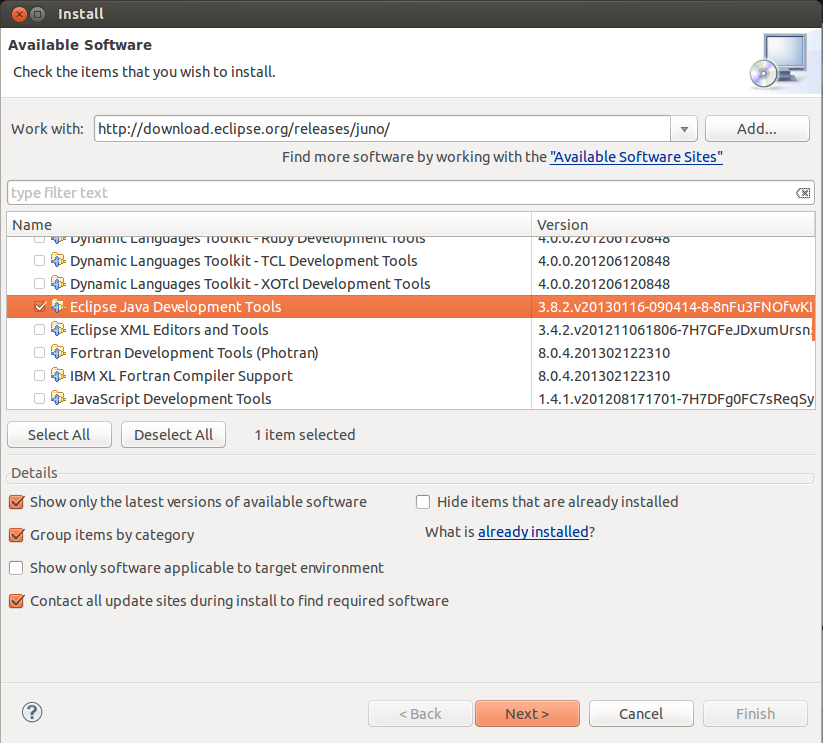The width and height of the screenshot is (823, 743).
Task: Click the Finish button
Action: (755, 714)
